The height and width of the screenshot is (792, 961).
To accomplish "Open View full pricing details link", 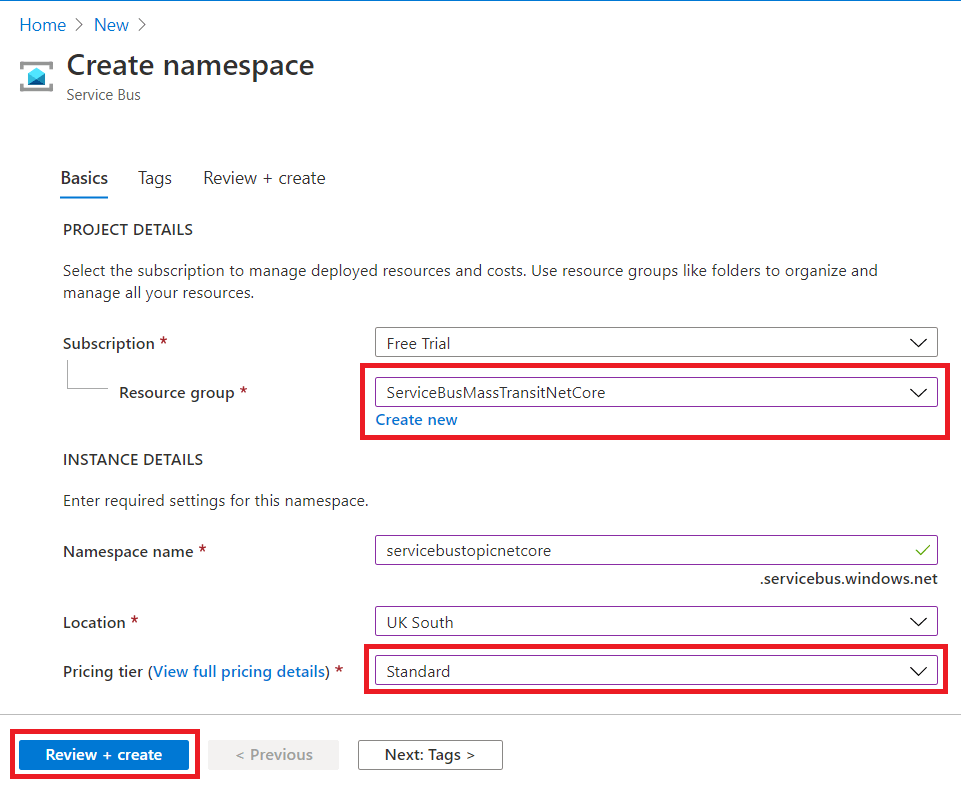I will [241, 672].
